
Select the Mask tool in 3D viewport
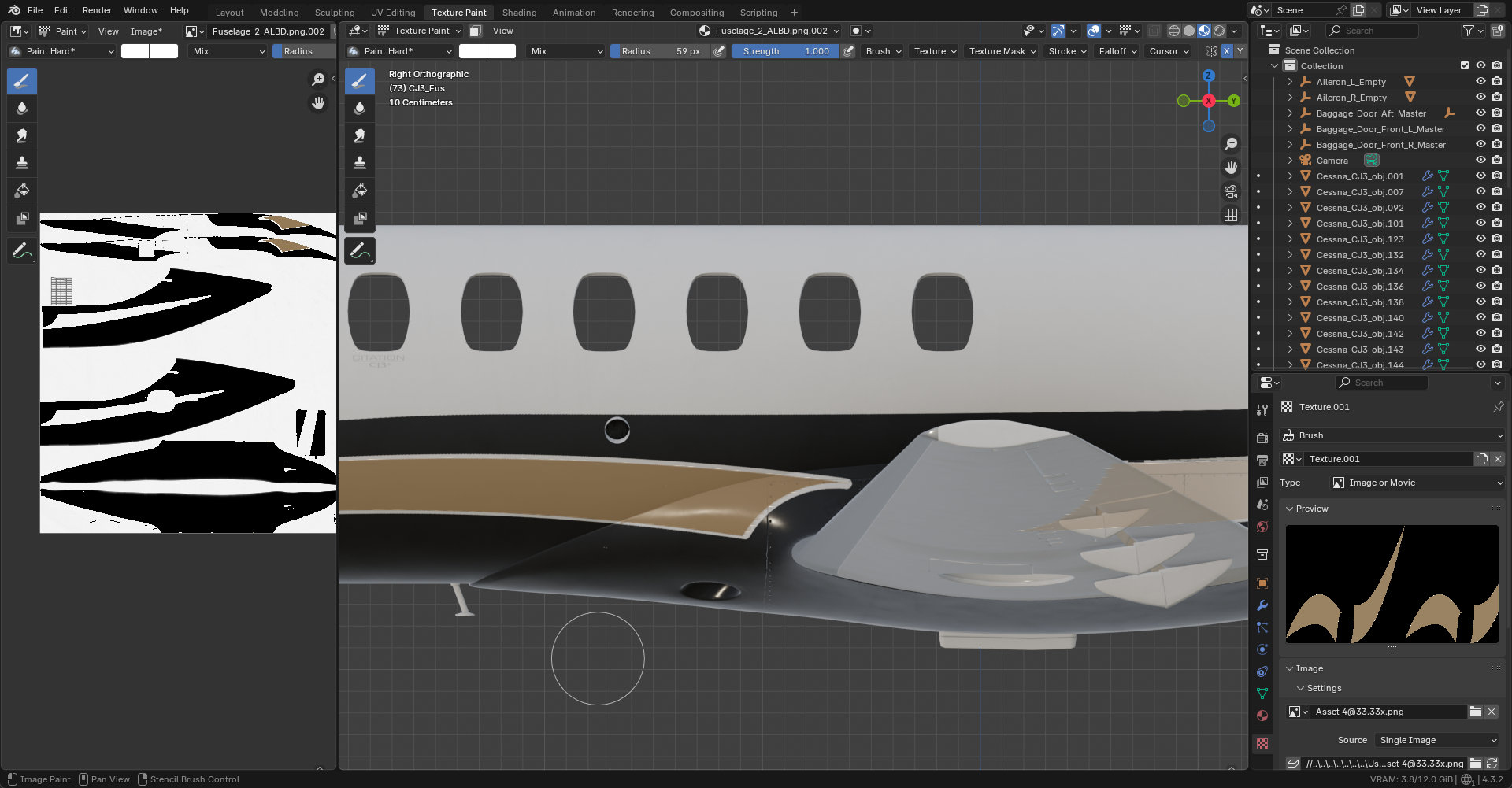pos(360,218)
